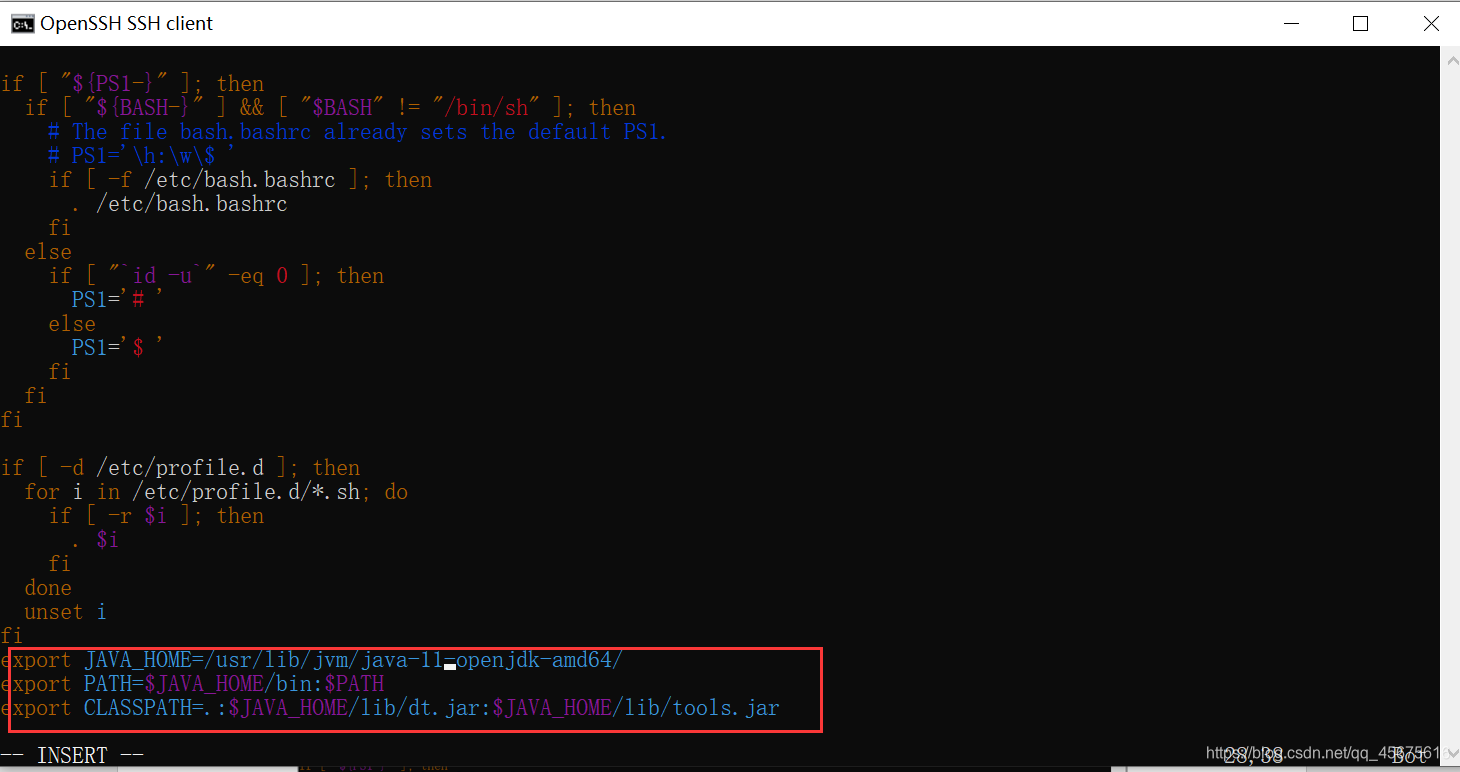Image resolution: width=1460 pixels, height=772 pixels.
Task: Click the line 'if [ "`id -u`" -eq 0 ]; then'
Action: point(216,276)
